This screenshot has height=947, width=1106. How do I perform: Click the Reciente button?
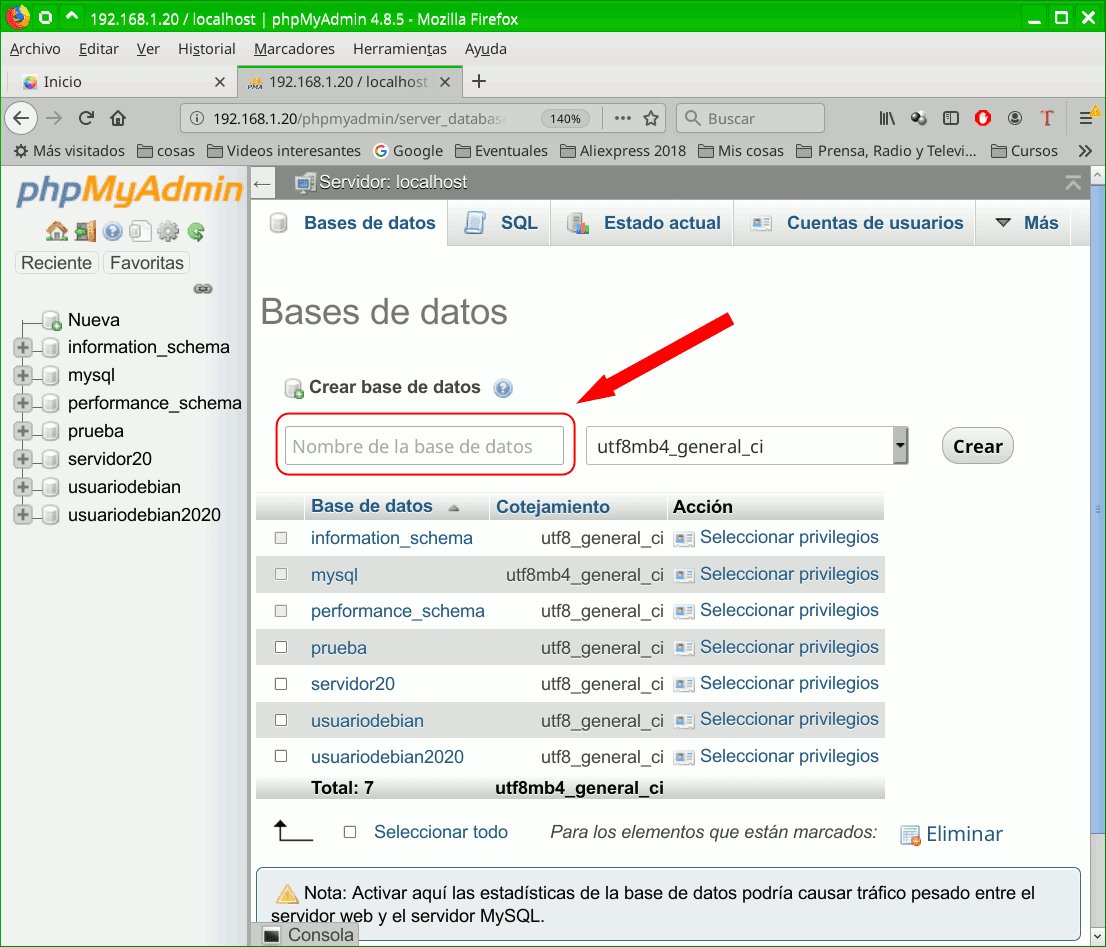click(x=56, y=263)
